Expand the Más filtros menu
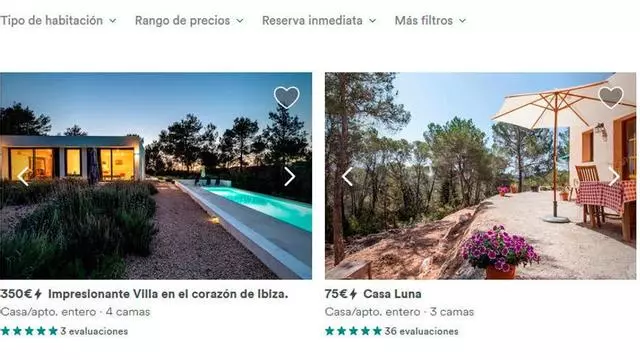This screenshot has height=360, width=640. coord(430,20)
